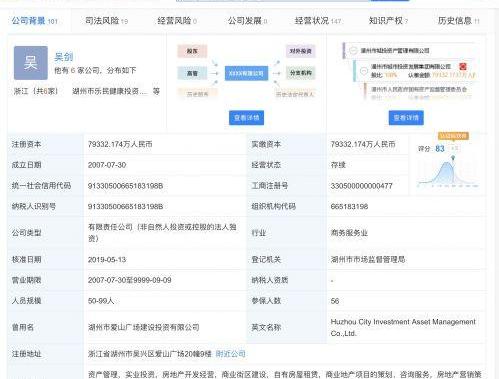Click the 高管 box in the diagram
This screenshot has height=379, width=499.
click(x=192, y=73)
